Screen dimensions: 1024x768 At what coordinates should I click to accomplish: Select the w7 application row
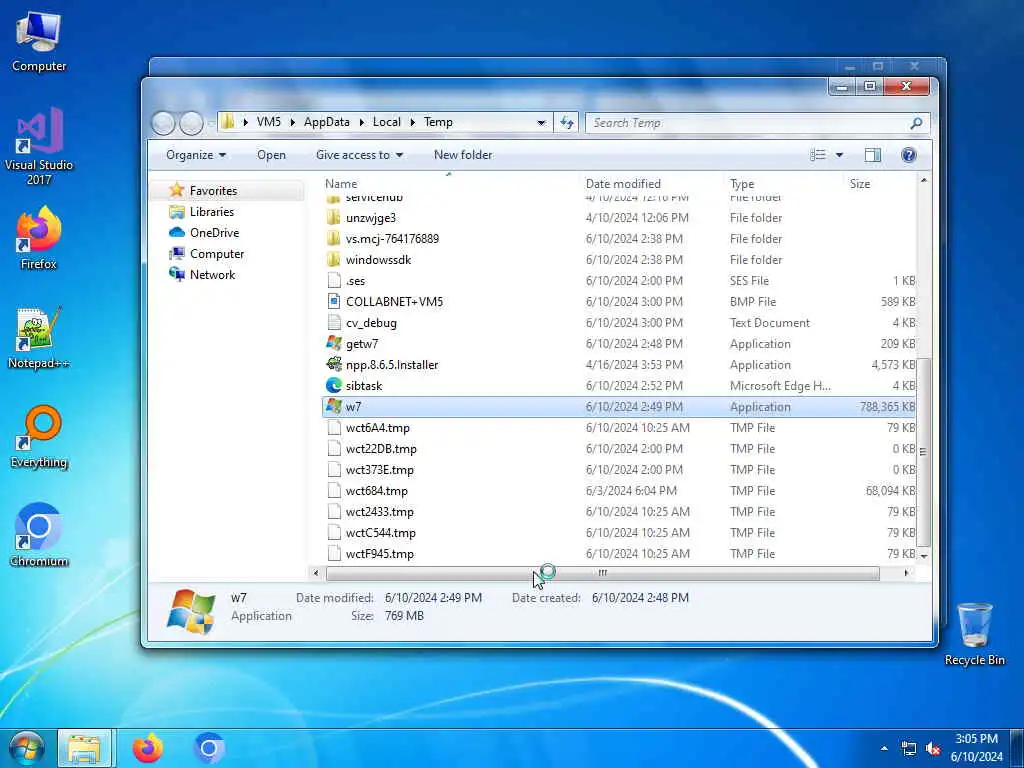pos(619,407)
